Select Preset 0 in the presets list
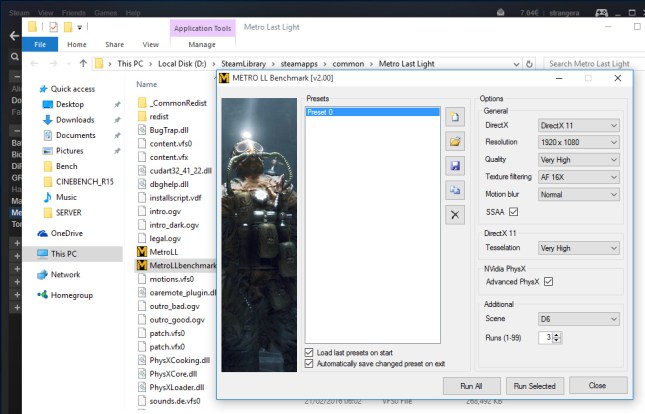Screen dimensions: 645x414 point(370,114)
